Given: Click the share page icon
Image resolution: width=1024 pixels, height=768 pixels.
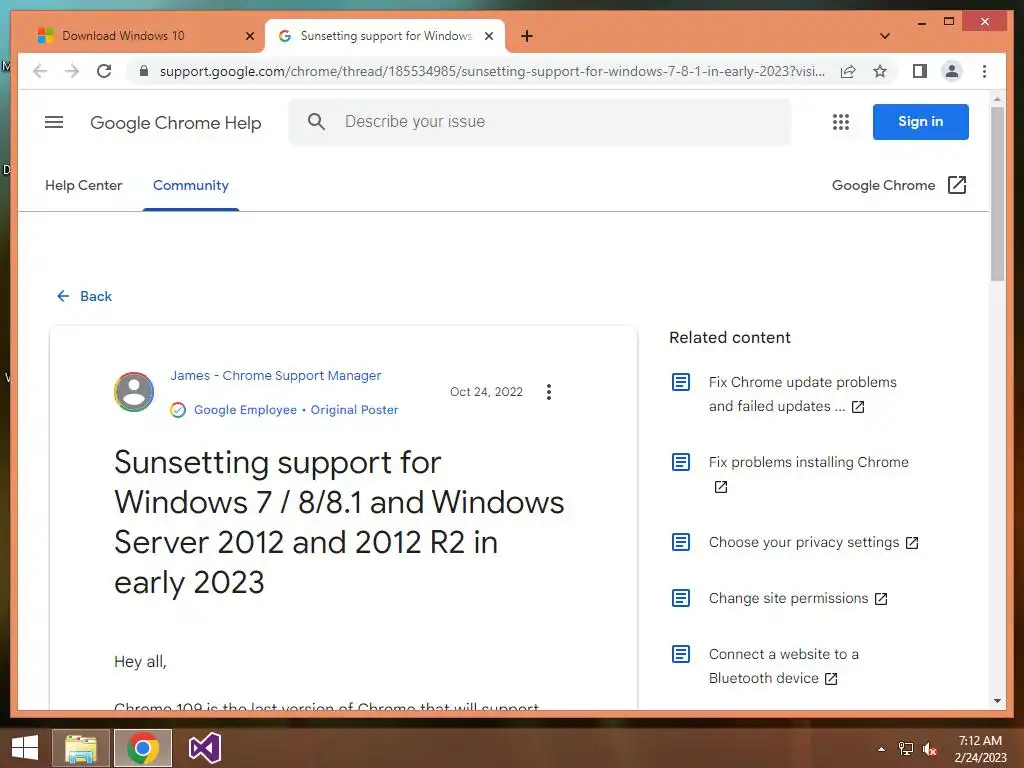Looking at the screenshot, I should (848, 71).
